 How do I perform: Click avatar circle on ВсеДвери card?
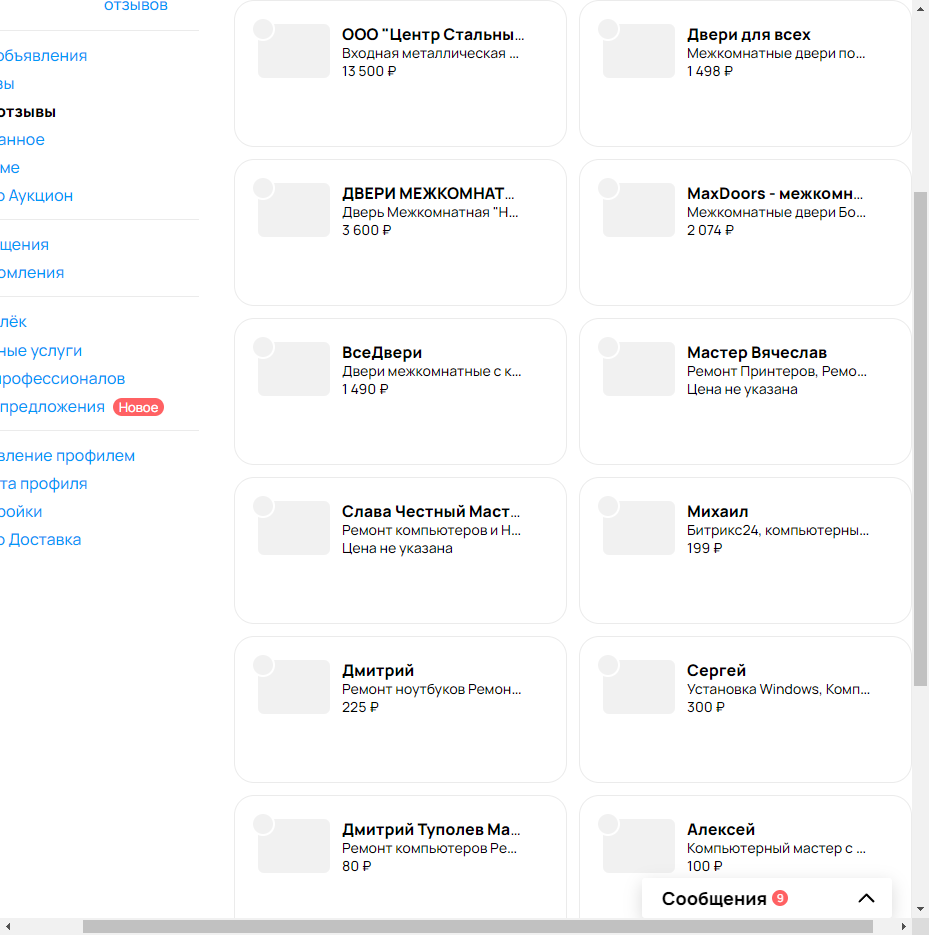(264, 347)
